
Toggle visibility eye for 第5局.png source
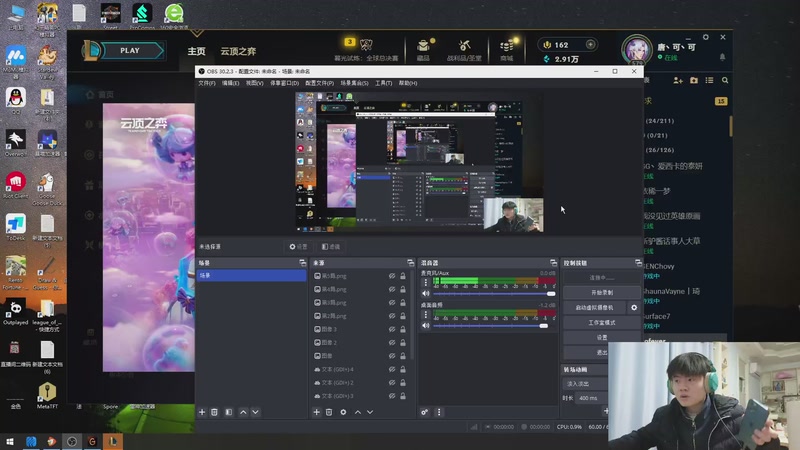pos(392,276)
